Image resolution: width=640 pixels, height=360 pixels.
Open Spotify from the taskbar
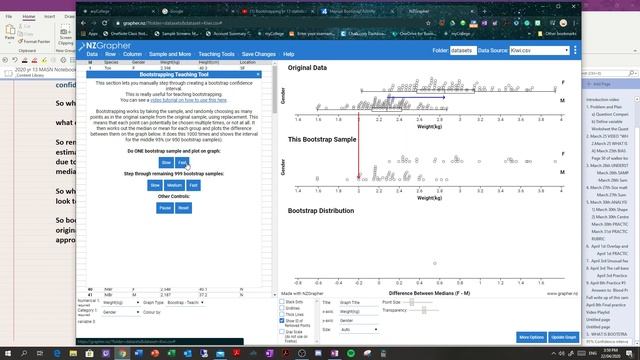point(351,353)
